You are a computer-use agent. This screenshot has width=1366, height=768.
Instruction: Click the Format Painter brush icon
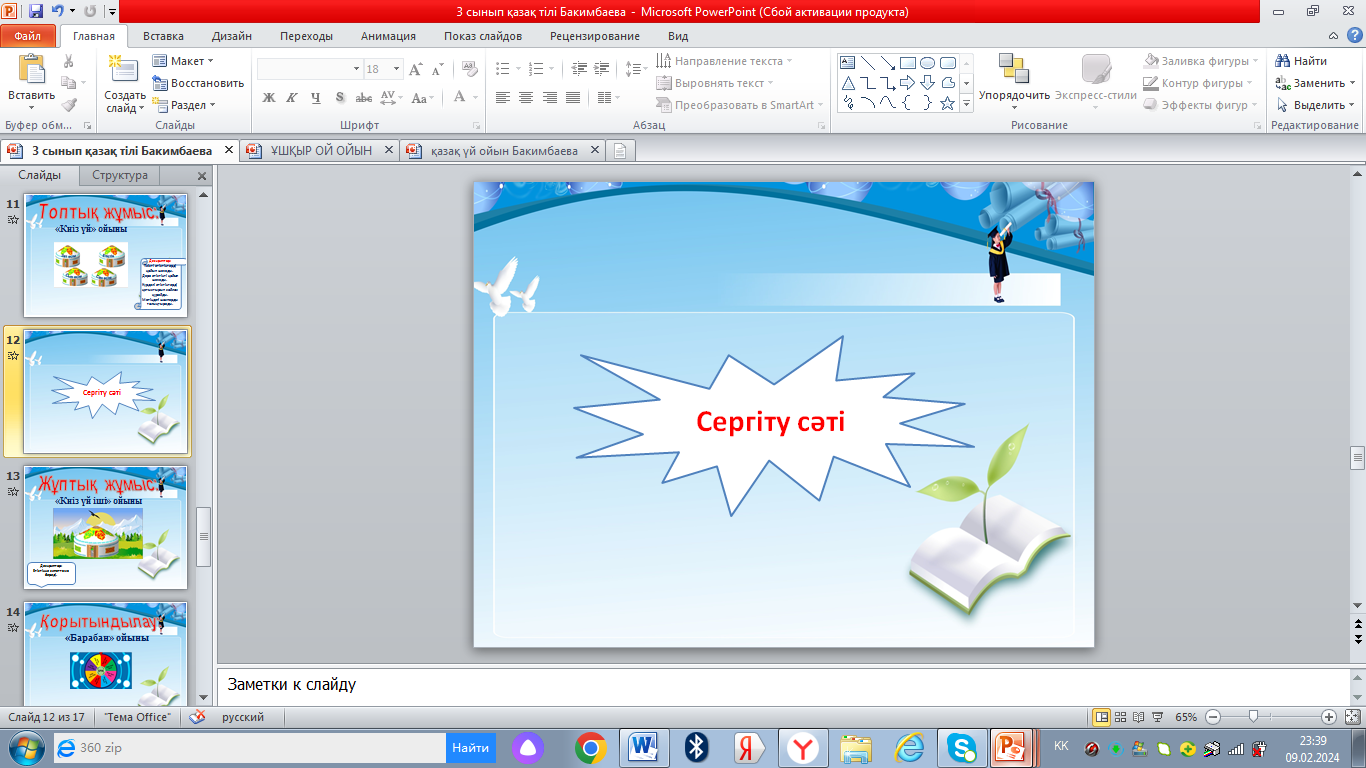(x=68, y=105)
